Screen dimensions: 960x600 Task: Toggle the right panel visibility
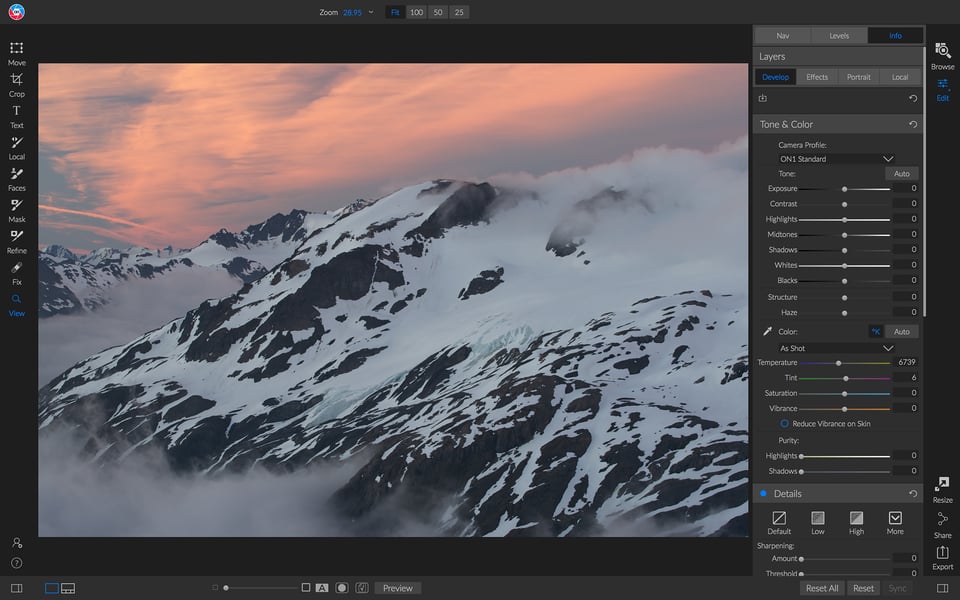pyautogui.click(x=942, y=588)
